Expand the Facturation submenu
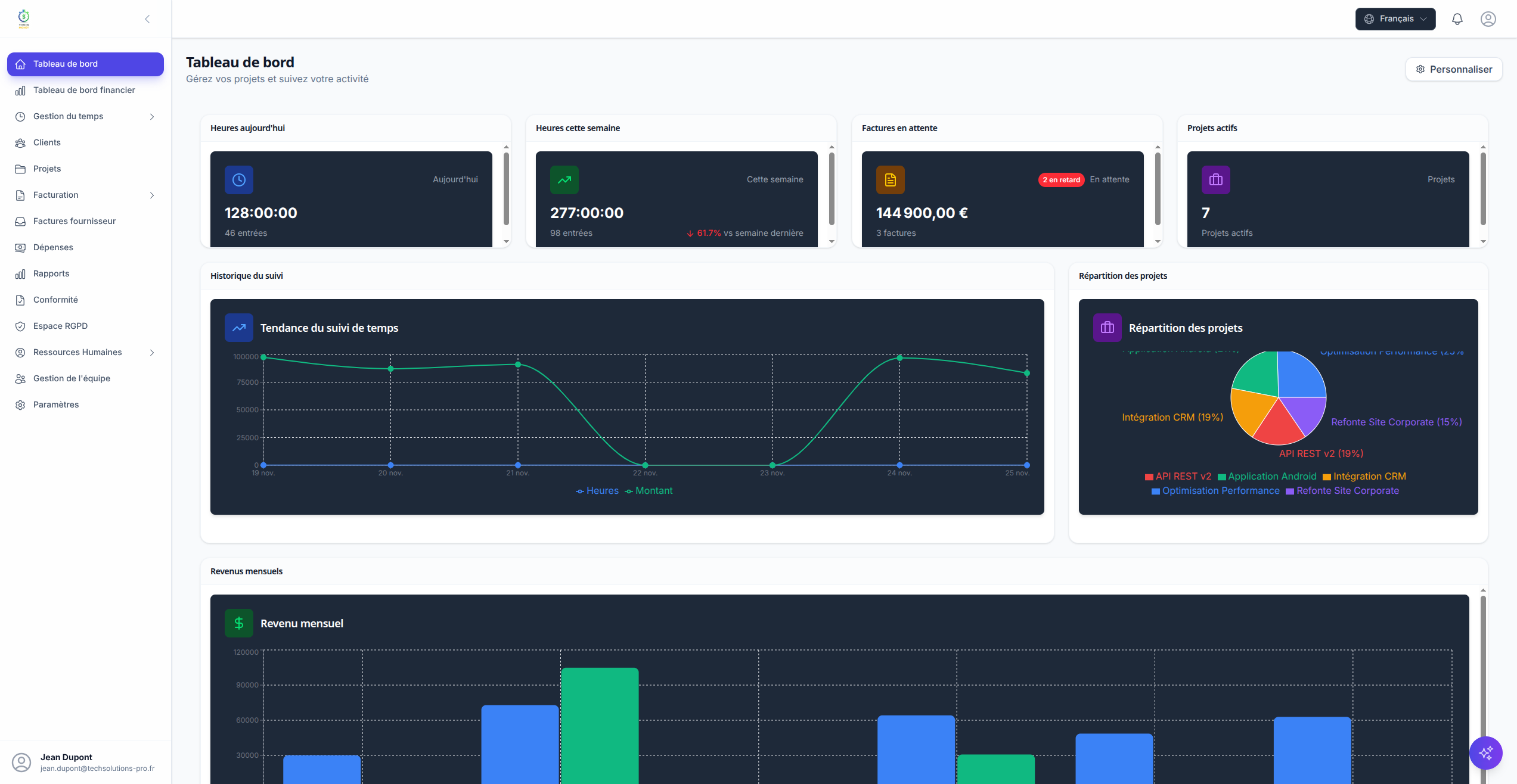 point(151,195)
